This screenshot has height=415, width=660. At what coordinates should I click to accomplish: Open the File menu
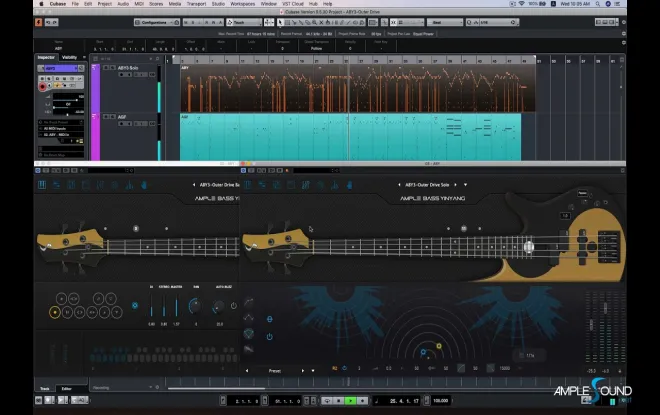[75, 4]
